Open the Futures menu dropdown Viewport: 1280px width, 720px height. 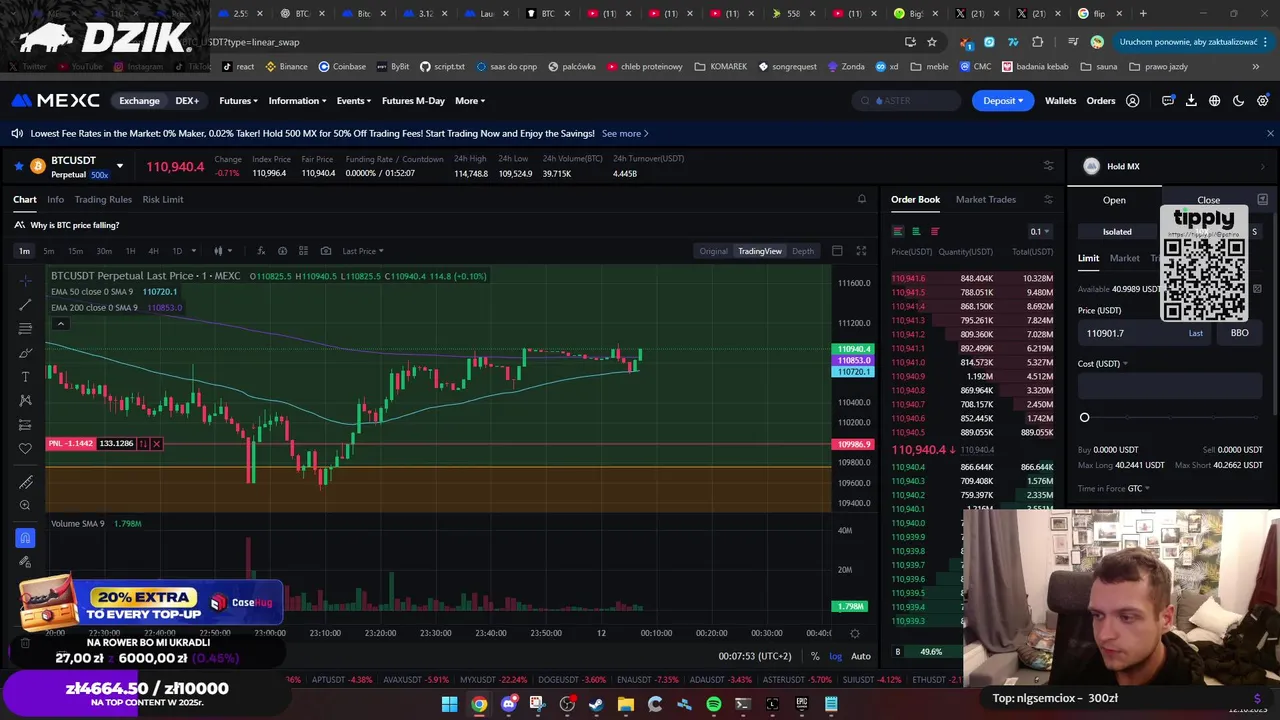[x=238, y=101]
